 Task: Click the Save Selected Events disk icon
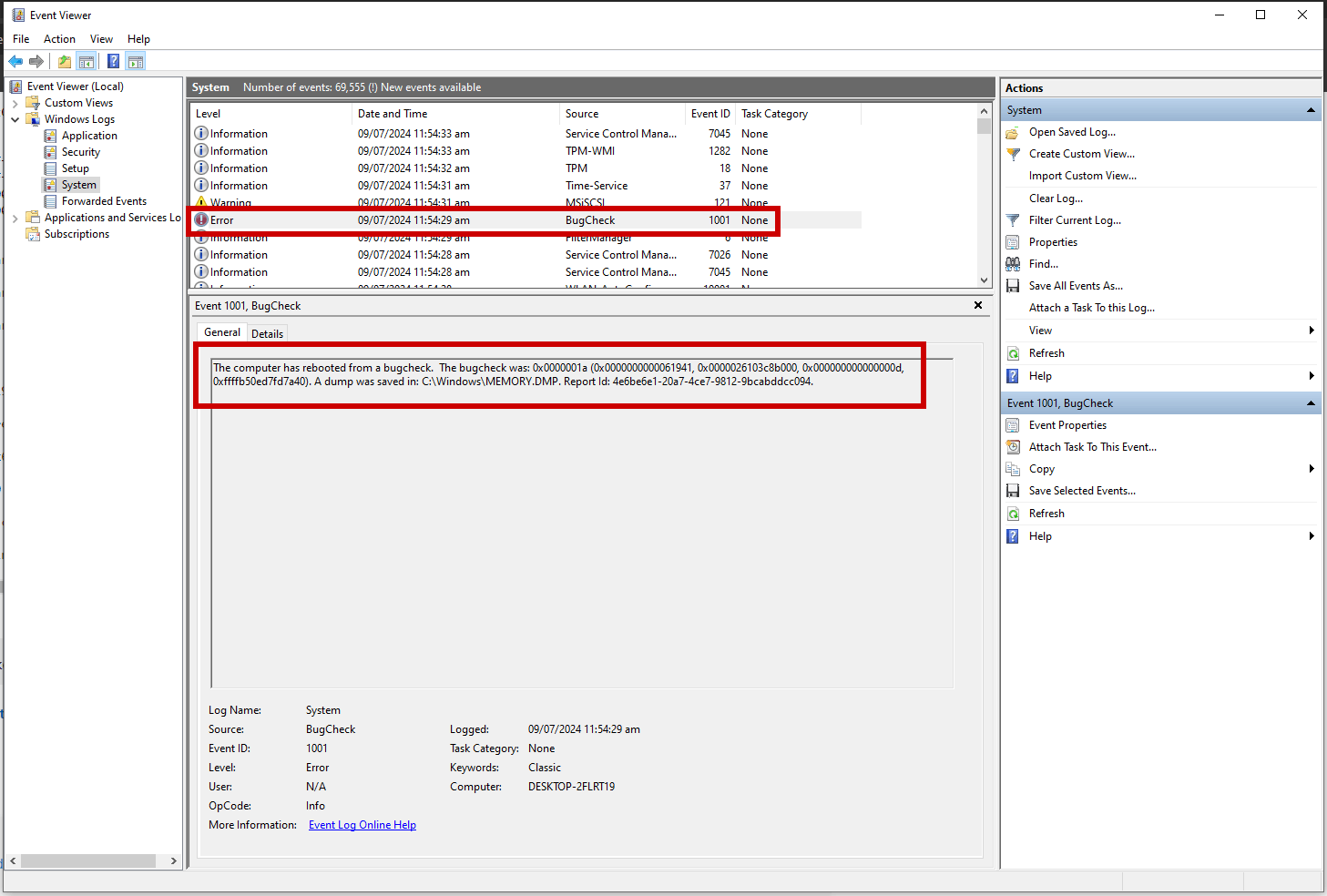pyautogui.click(x=1013, y=491)
